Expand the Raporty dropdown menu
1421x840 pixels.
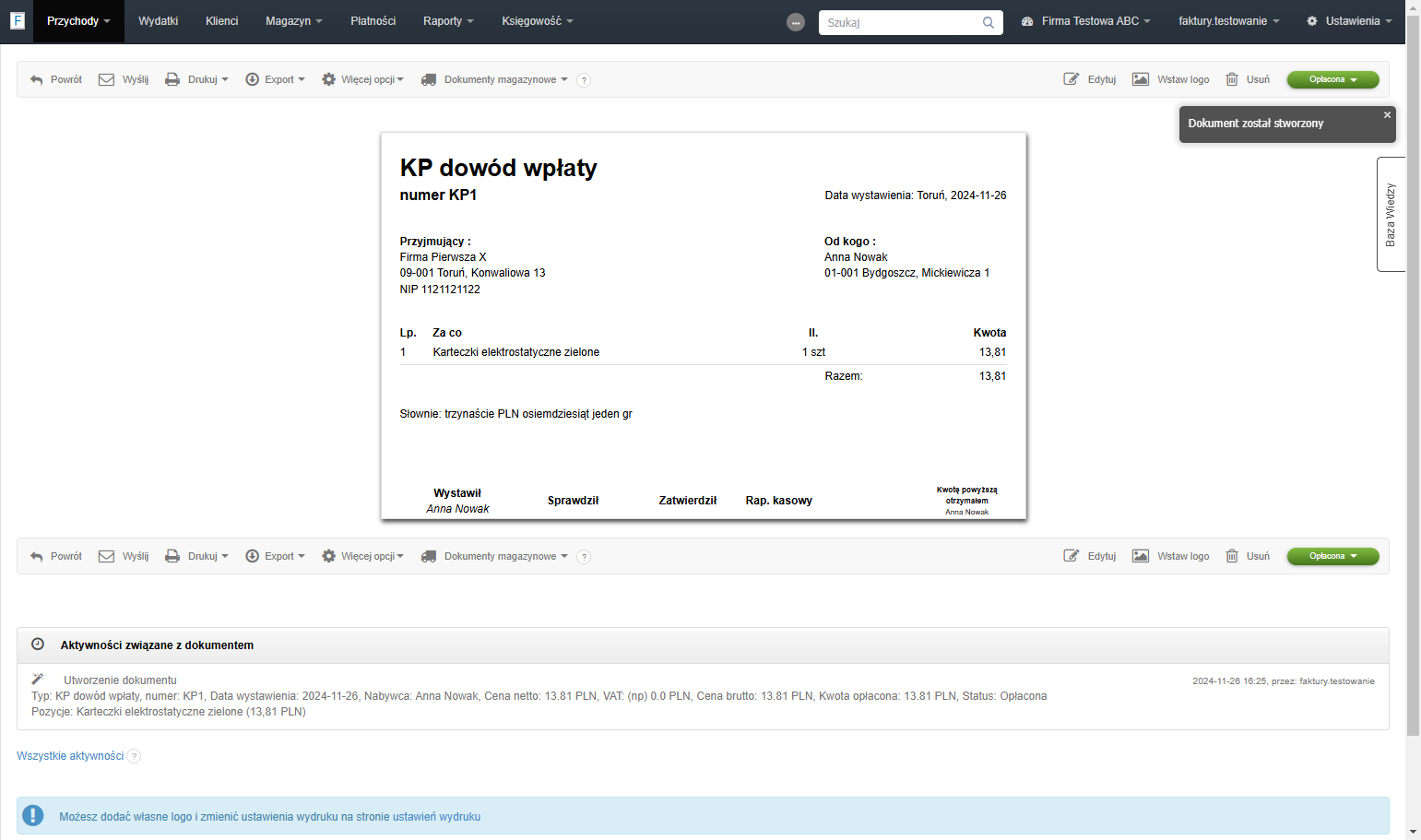448,21
